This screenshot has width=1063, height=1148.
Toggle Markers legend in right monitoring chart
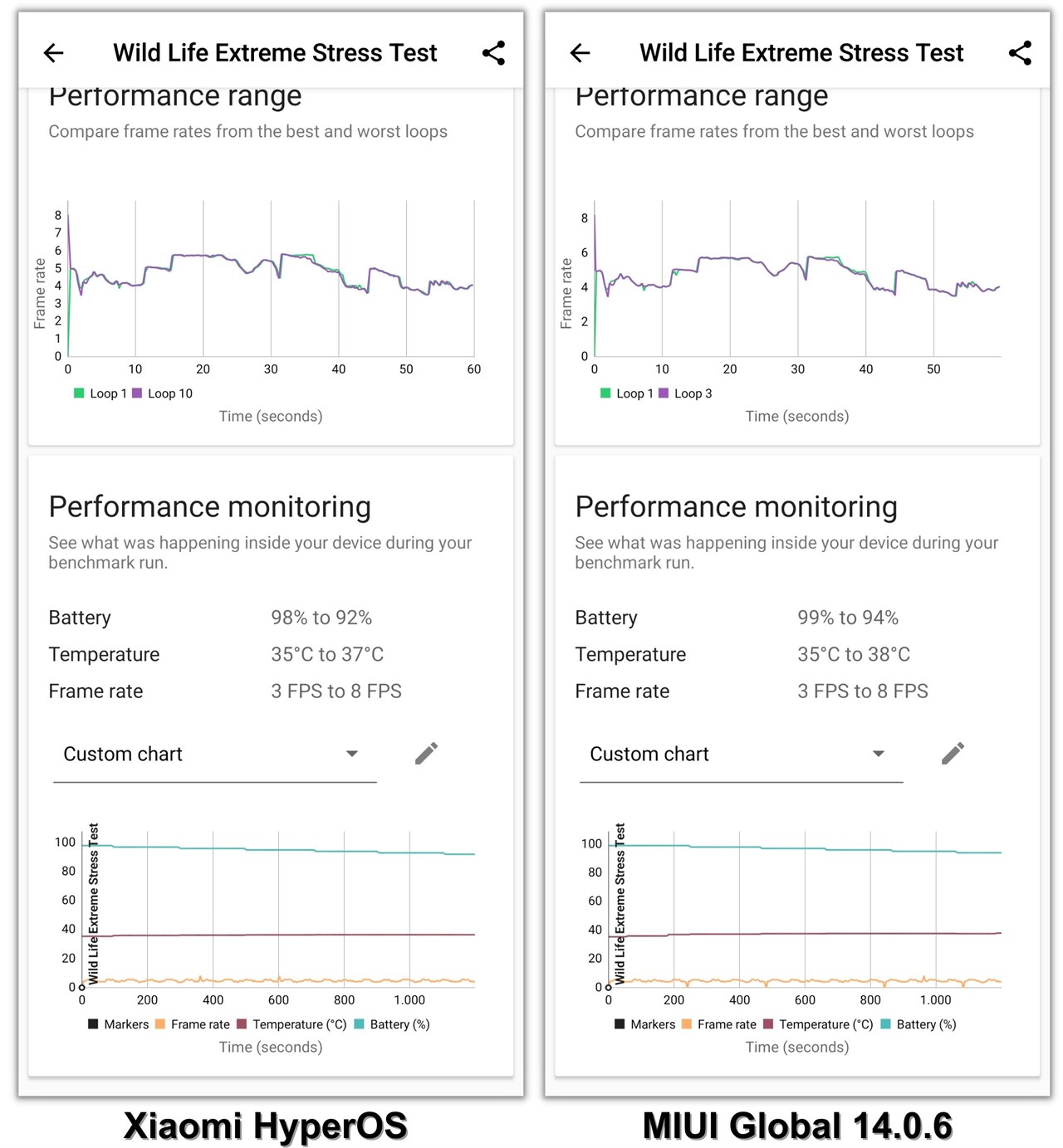tap(645, 1024)
